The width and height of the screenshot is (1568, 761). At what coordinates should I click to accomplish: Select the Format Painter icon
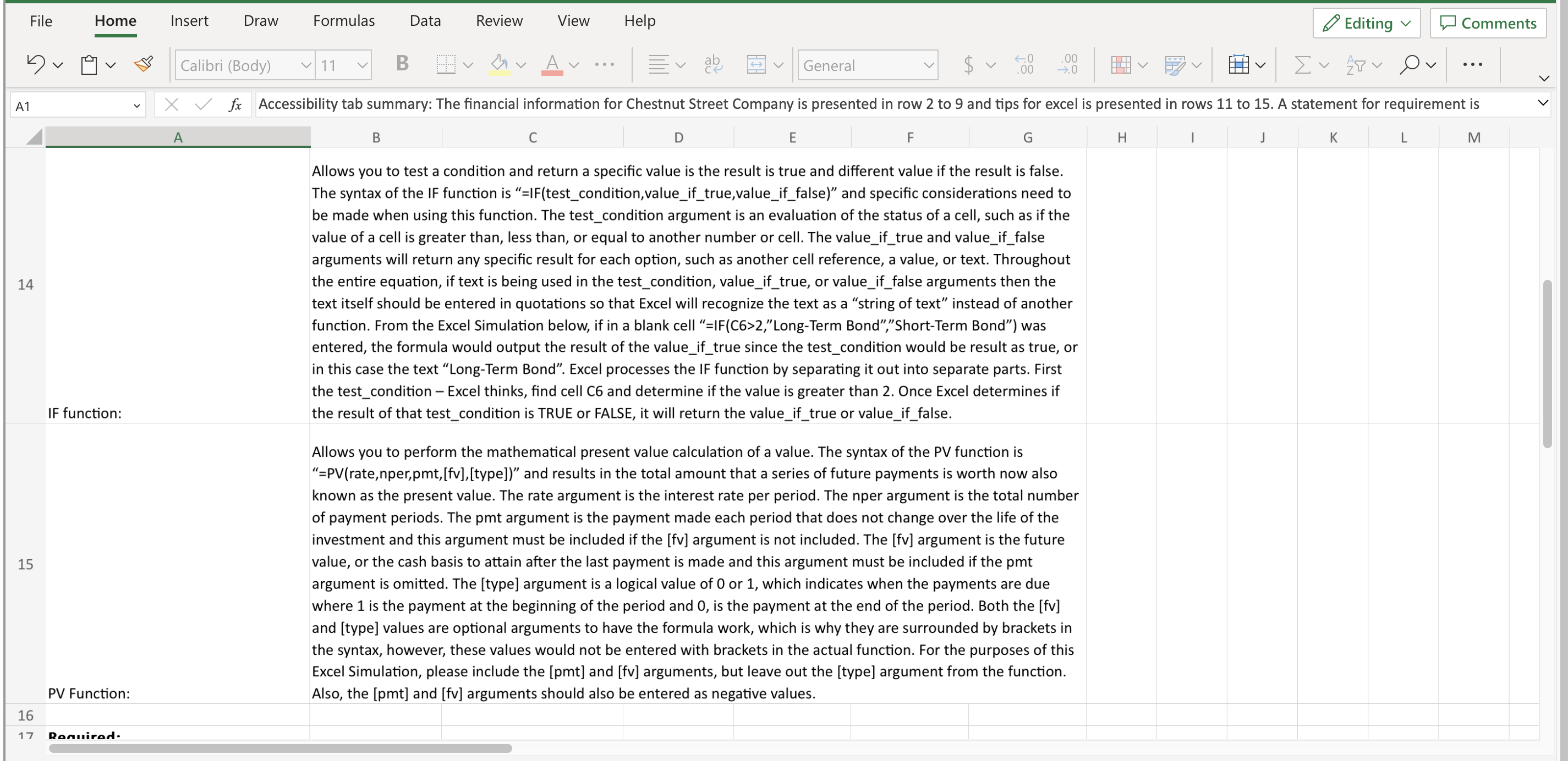point(144,64)
